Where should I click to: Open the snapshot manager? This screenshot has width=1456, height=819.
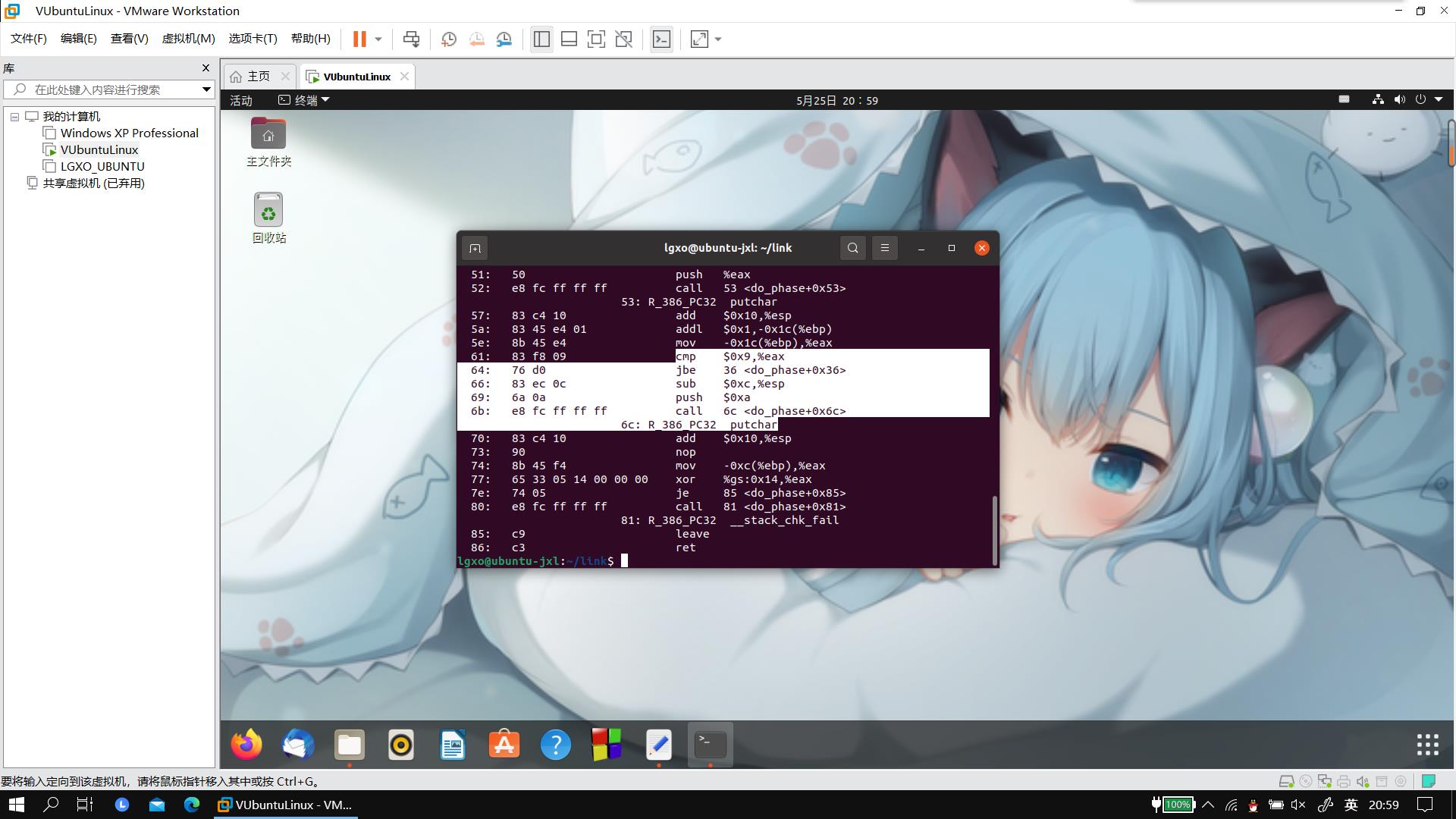504,39
